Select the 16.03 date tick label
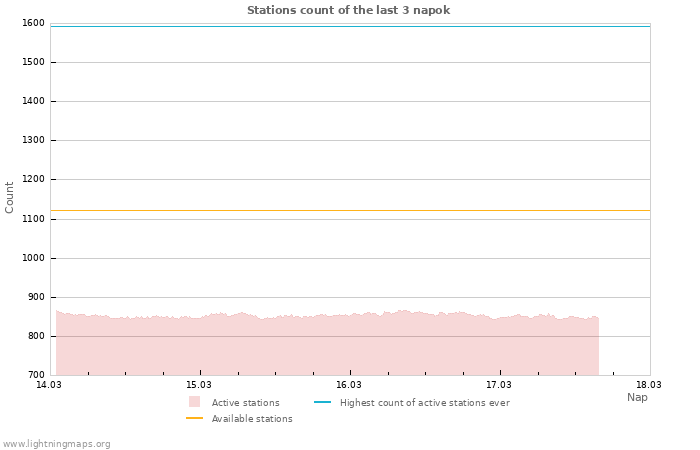 coord(348,384)
